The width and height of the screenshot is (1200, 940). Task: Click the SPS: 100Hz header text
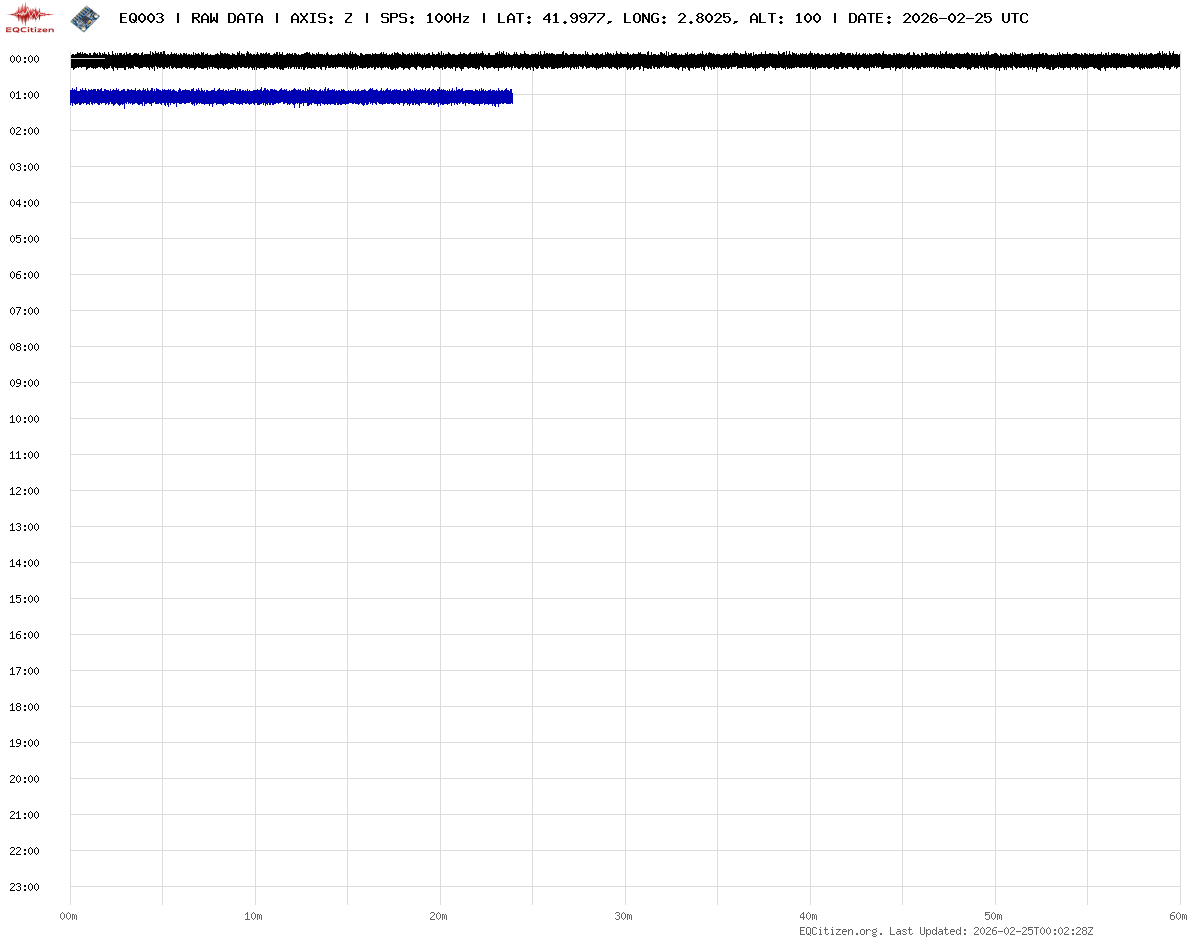click(424, 18)
